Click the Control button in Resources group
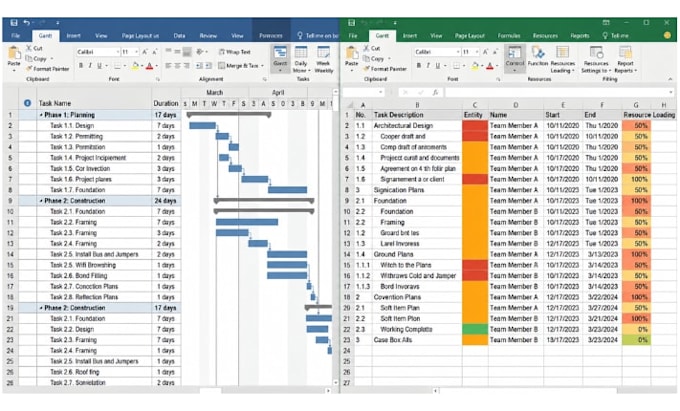680x411 pixels. click(x=515, y=58)
